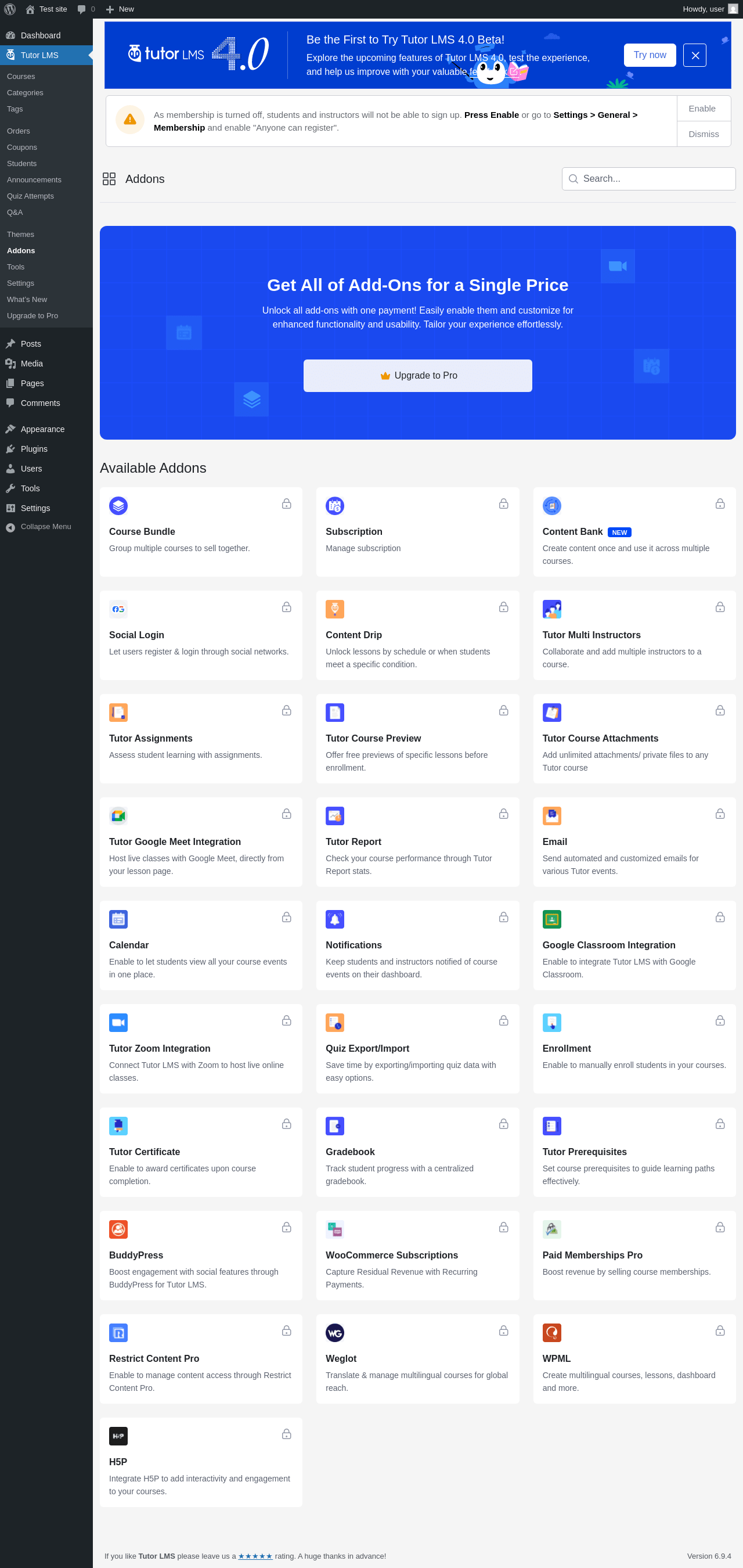
Task: Click the Calendar addon icon
Action: (118, 919)
